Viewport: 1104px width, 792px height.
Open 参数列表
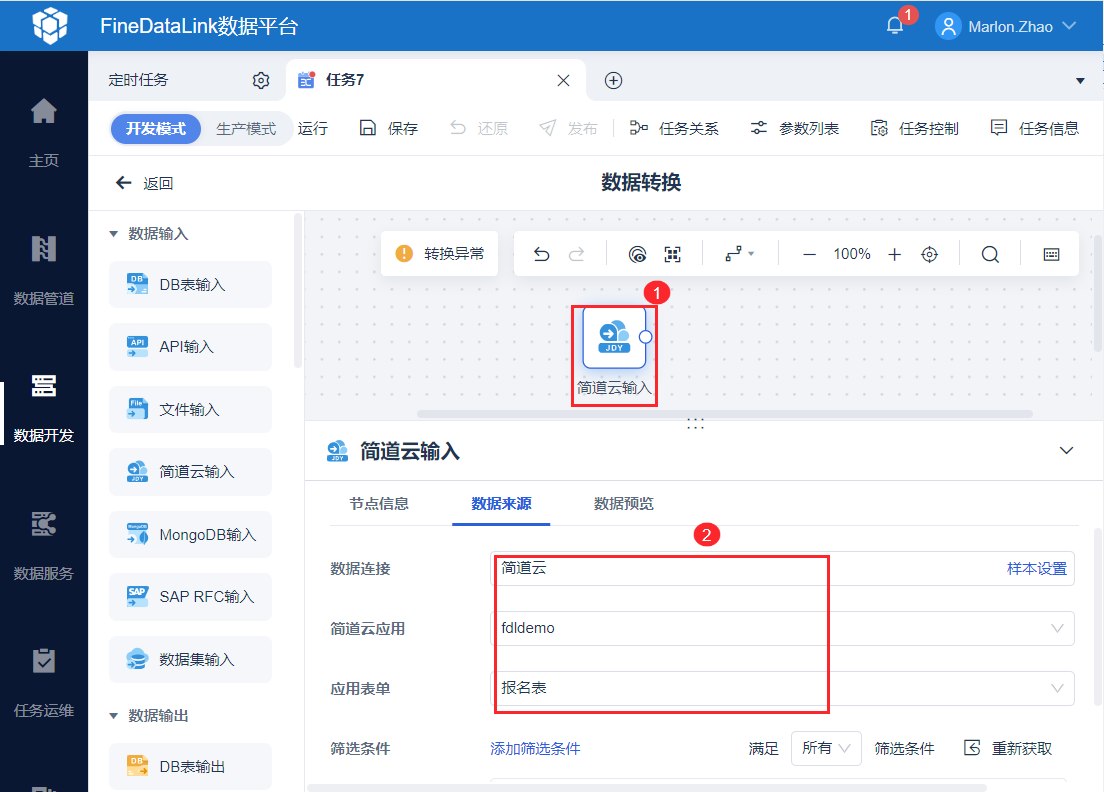click(794, 128)
